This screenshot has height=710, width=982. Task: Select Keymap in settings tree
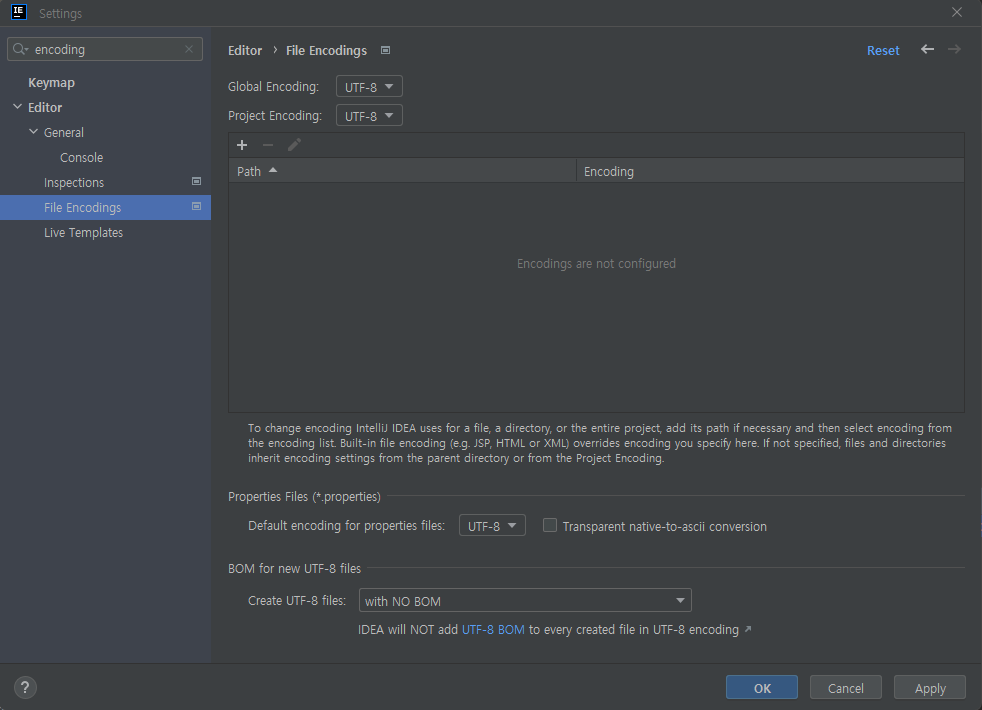pyautogui.click(x=51, y=83)
